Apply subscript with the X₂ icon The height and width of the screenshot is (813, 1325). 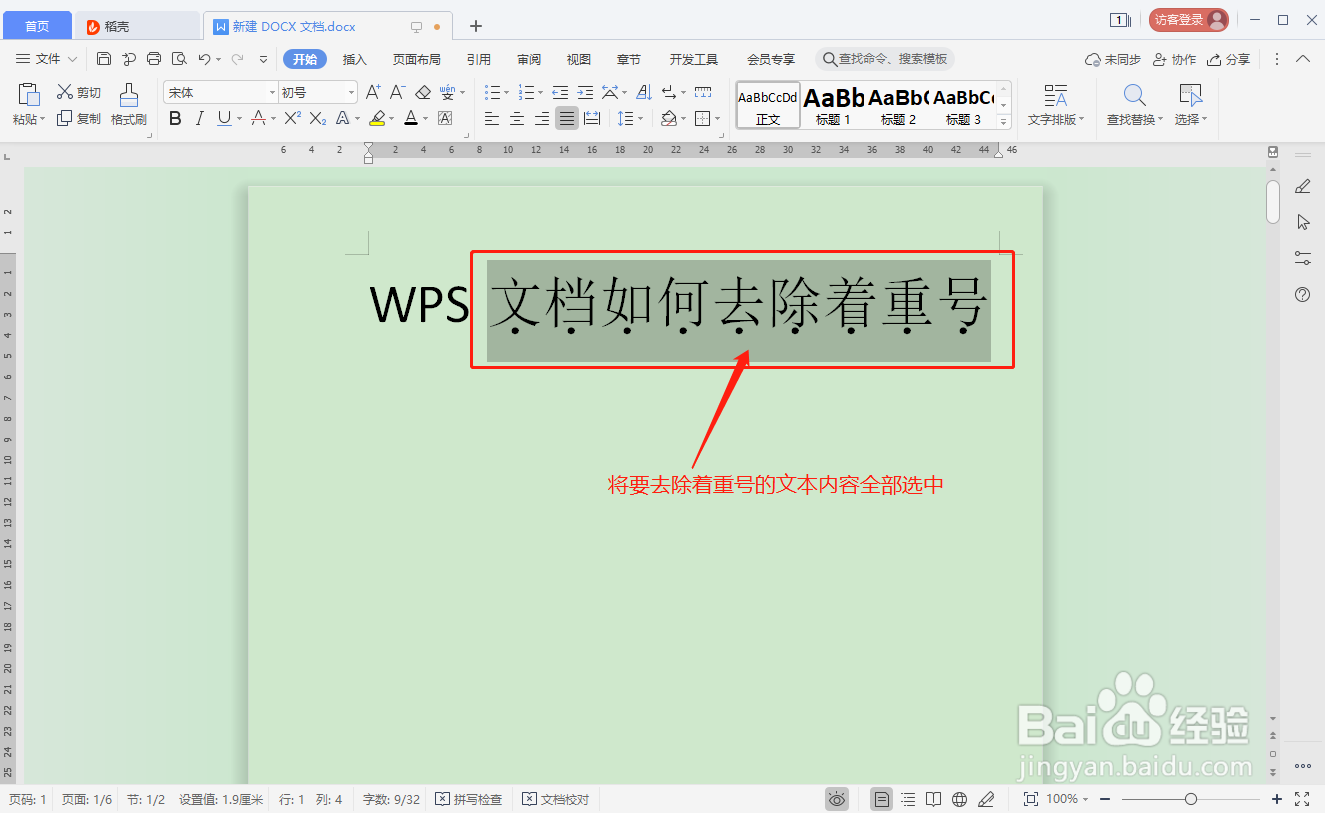click(x=318, y=118)
